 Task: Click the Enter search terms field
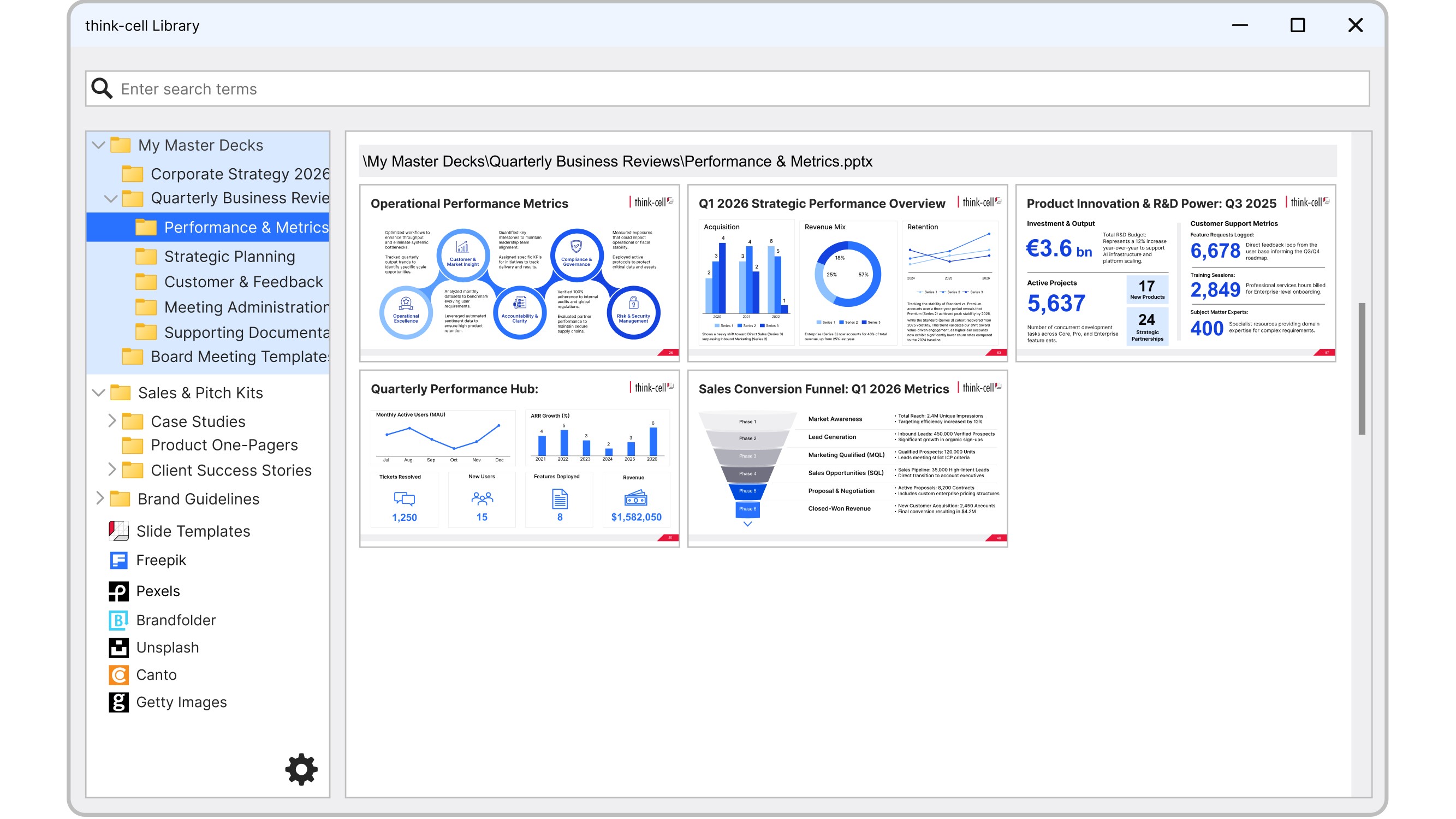[735, 89]
